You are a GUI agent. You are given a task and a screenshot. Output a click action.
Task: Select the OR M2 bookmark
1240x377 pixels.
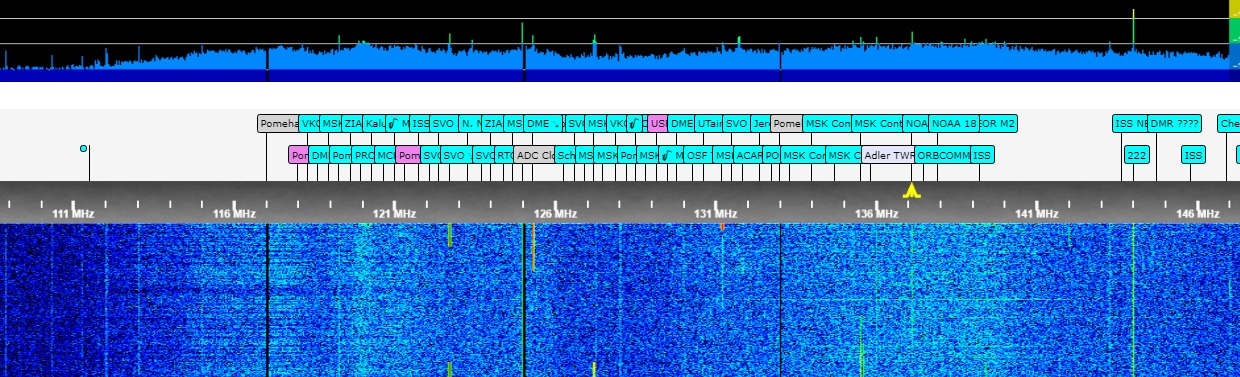click(998, 124)
